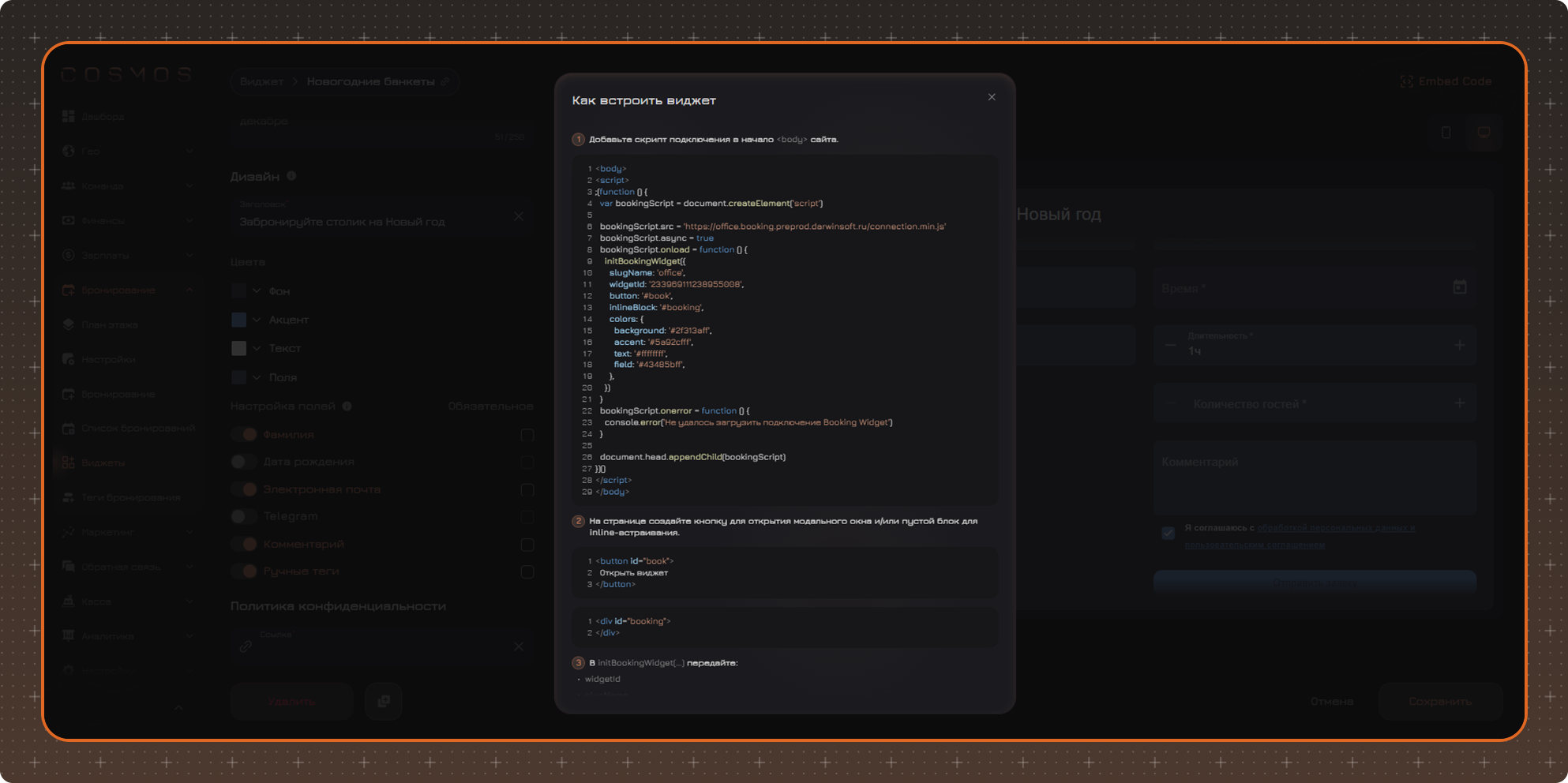Click the floor plan layers icon
The width and height of the screenshot is (1568, 783).
69,324
